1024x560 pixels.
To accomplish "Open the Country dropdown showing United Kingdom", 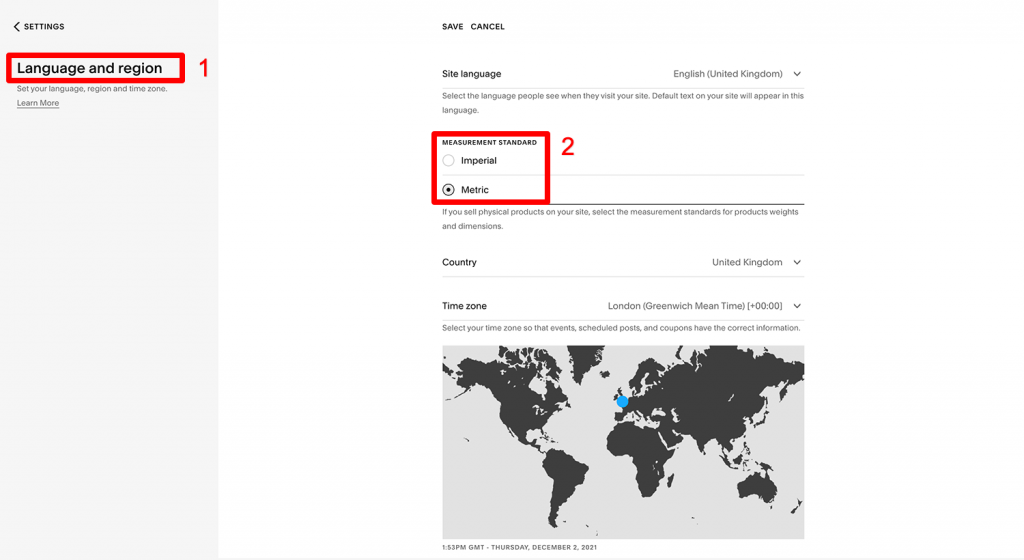I will point(623,262).
